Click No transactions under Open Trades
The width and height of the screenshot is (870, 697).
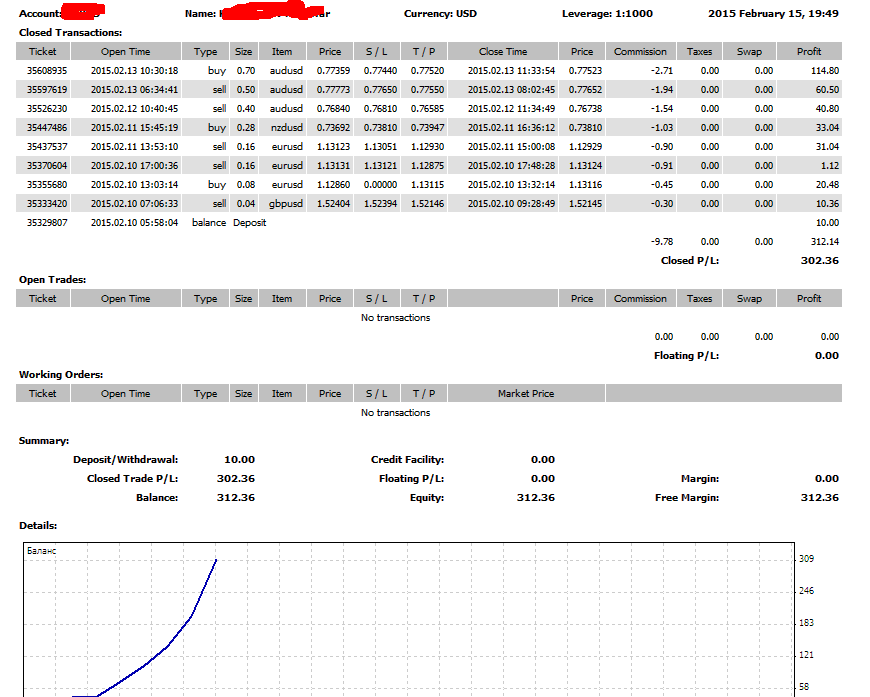(396, 317)
